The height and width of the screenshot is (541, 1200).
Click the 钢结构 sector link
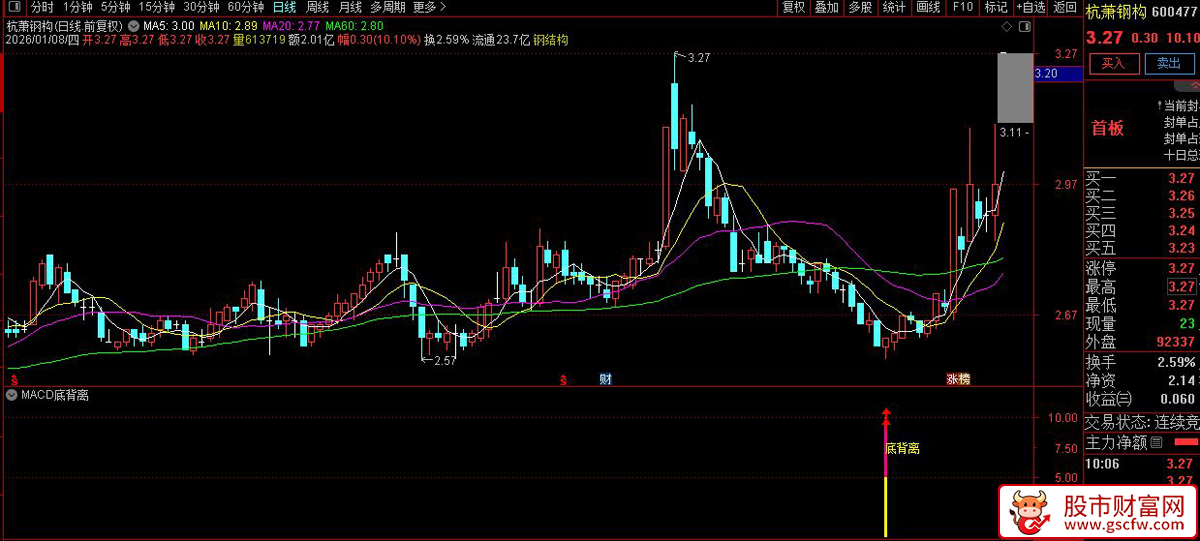click(x=551, y=40)
